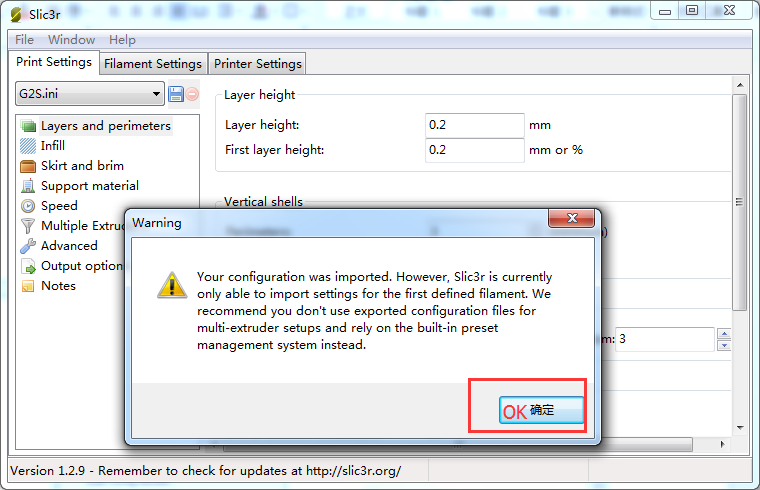
Task: Open the File menu
Action: (24, 40)
